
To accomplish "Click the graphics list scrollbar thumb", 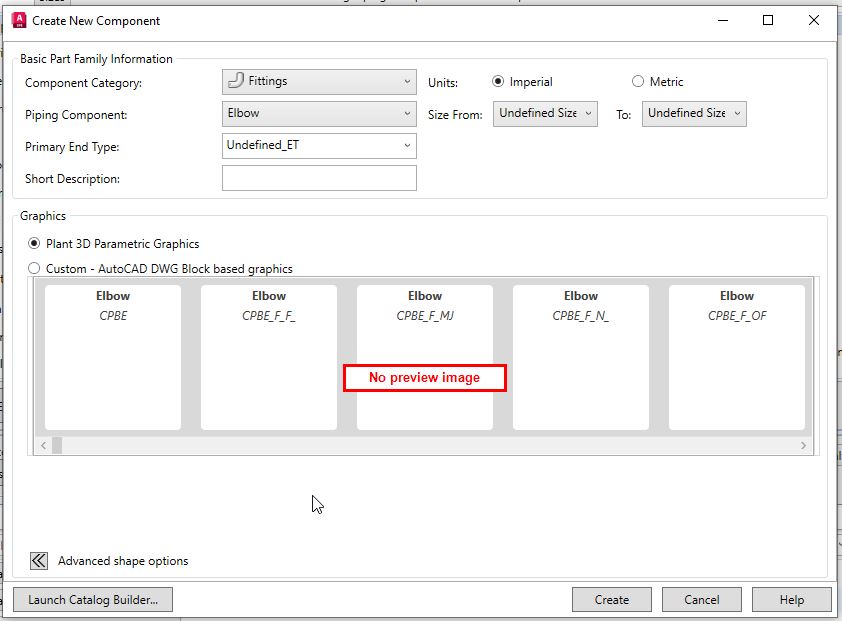I will [57, 445].
